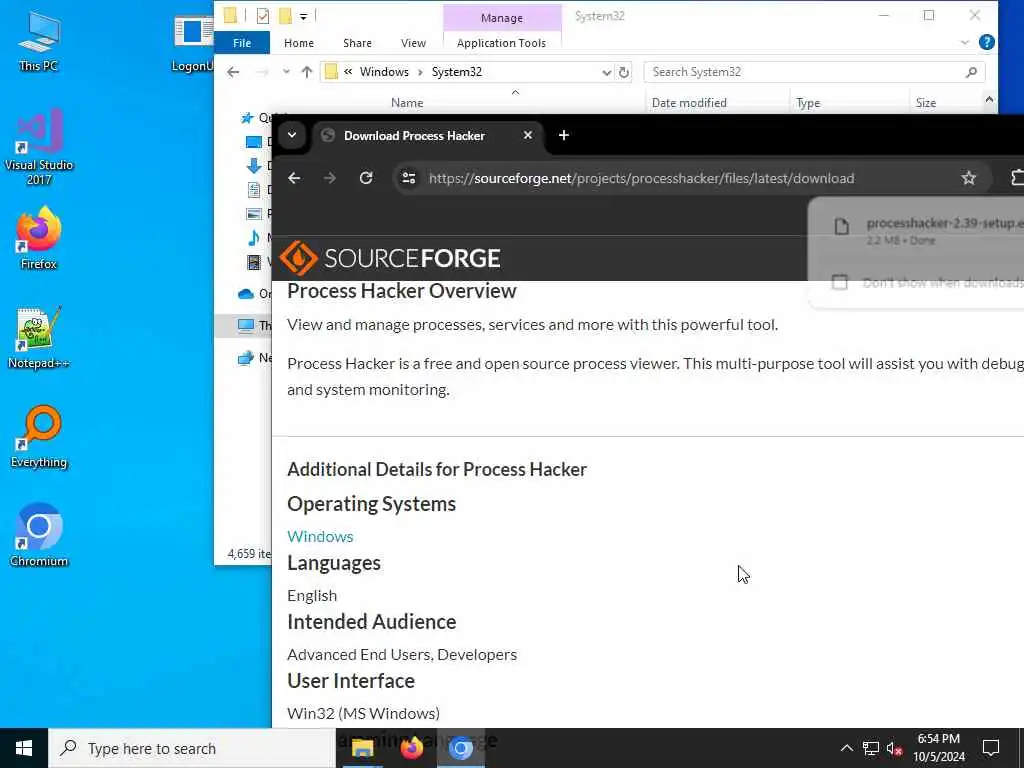Select the Manage contextual tab in Explorer
The image size is (1024, 768).
[x=502, y=18]
